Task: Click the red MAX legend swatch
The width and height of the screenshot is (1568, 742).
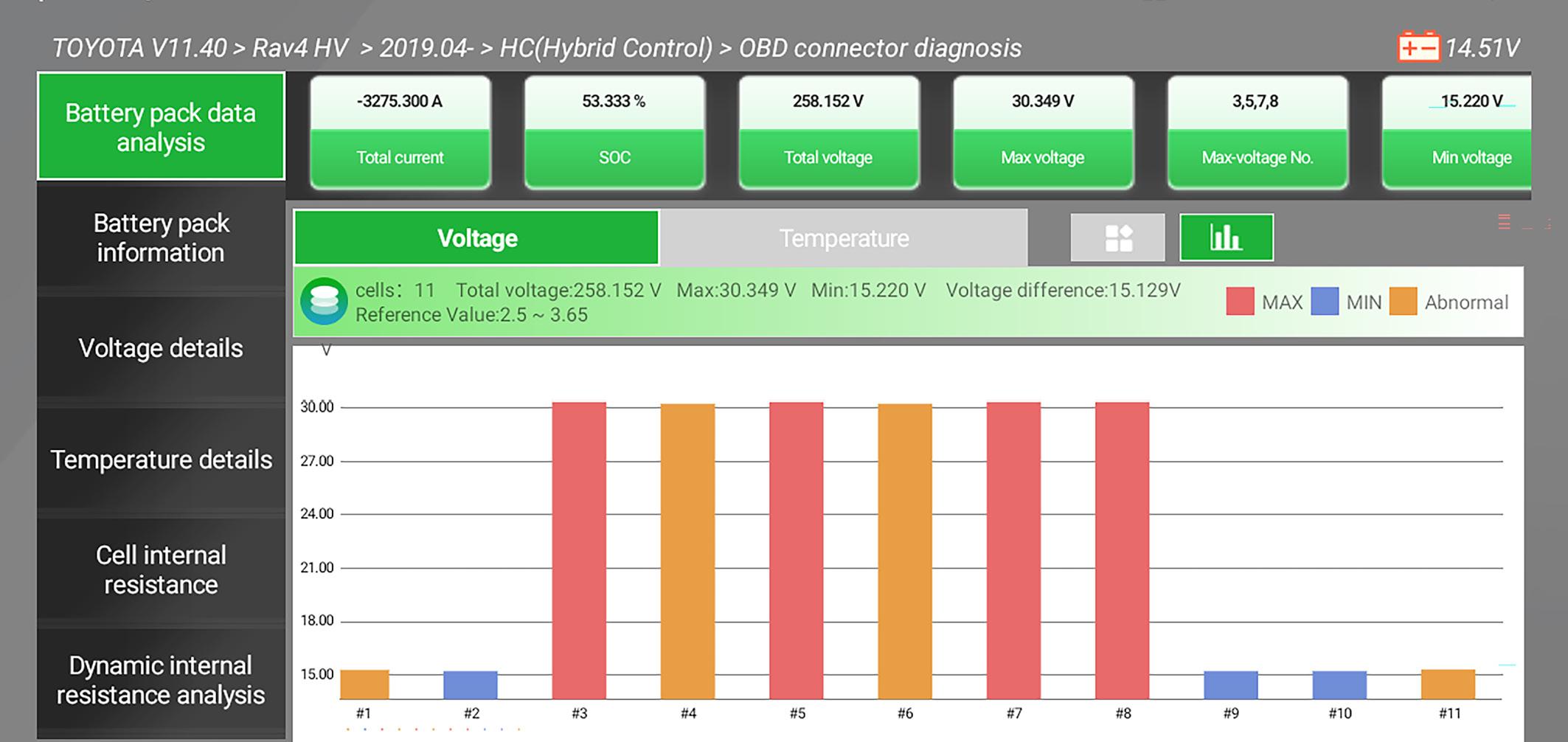Action: (x=1240, y=302)
